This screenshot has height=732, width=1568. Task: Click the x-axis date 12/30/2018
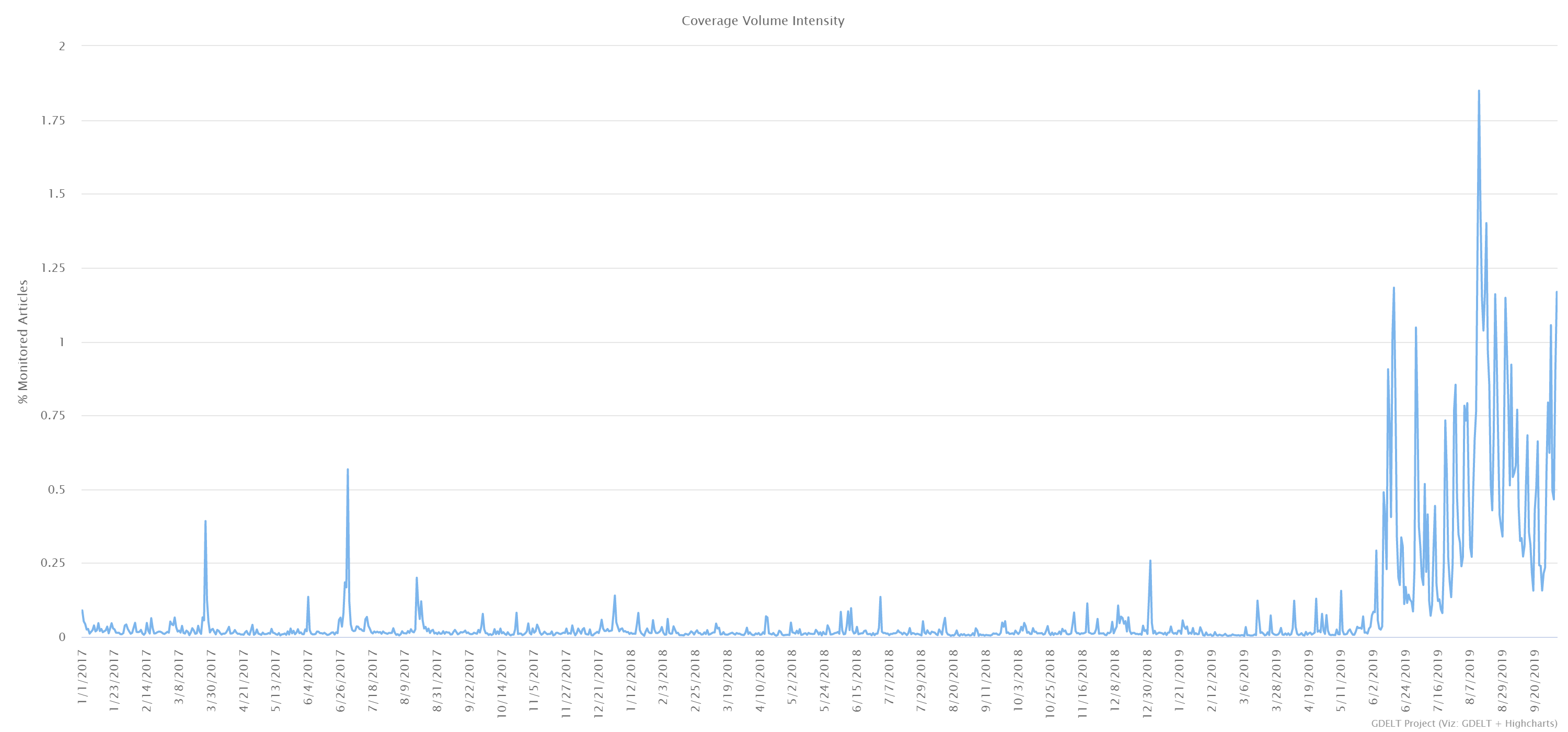click(x=1147, y=683)
